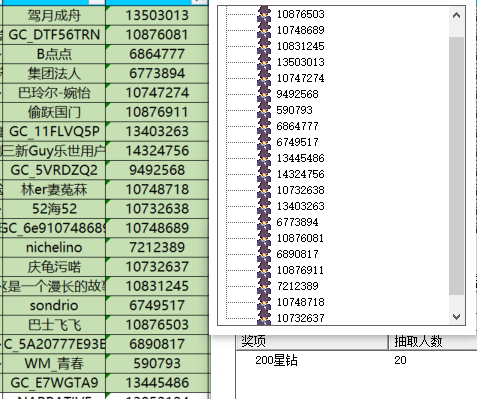The image size is (477, 399).
Task: Click the user icon beside 10732638 in tree
Action: pos(264,190)
